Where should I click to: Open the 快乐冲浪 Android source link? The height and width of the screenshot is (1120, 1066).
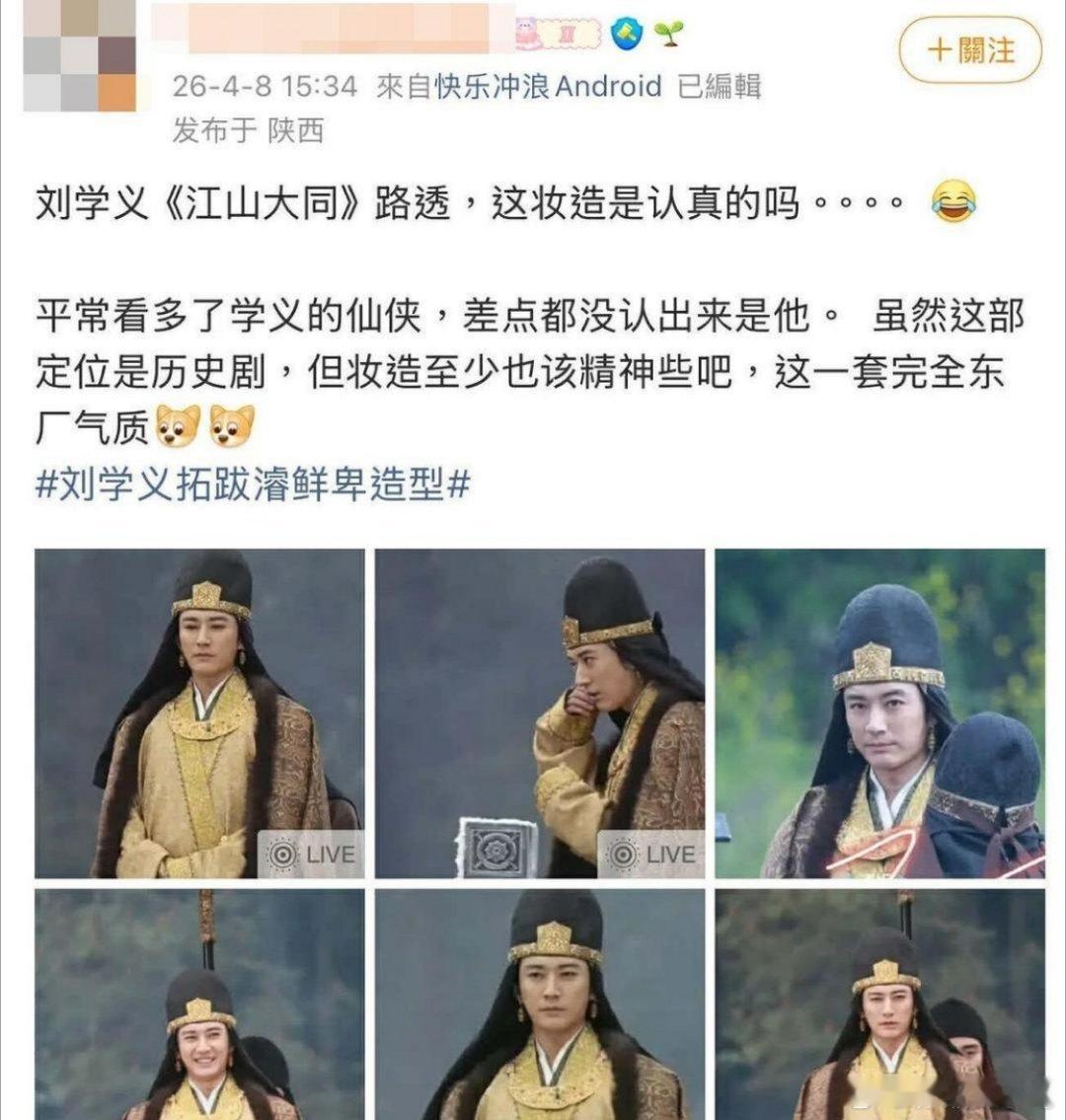548,87
